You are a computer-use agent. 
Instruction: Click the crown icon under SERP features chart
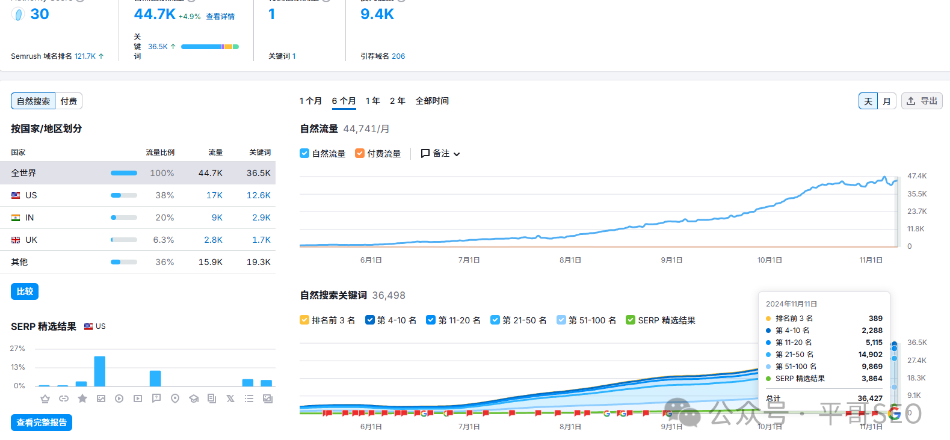[44, 398]
